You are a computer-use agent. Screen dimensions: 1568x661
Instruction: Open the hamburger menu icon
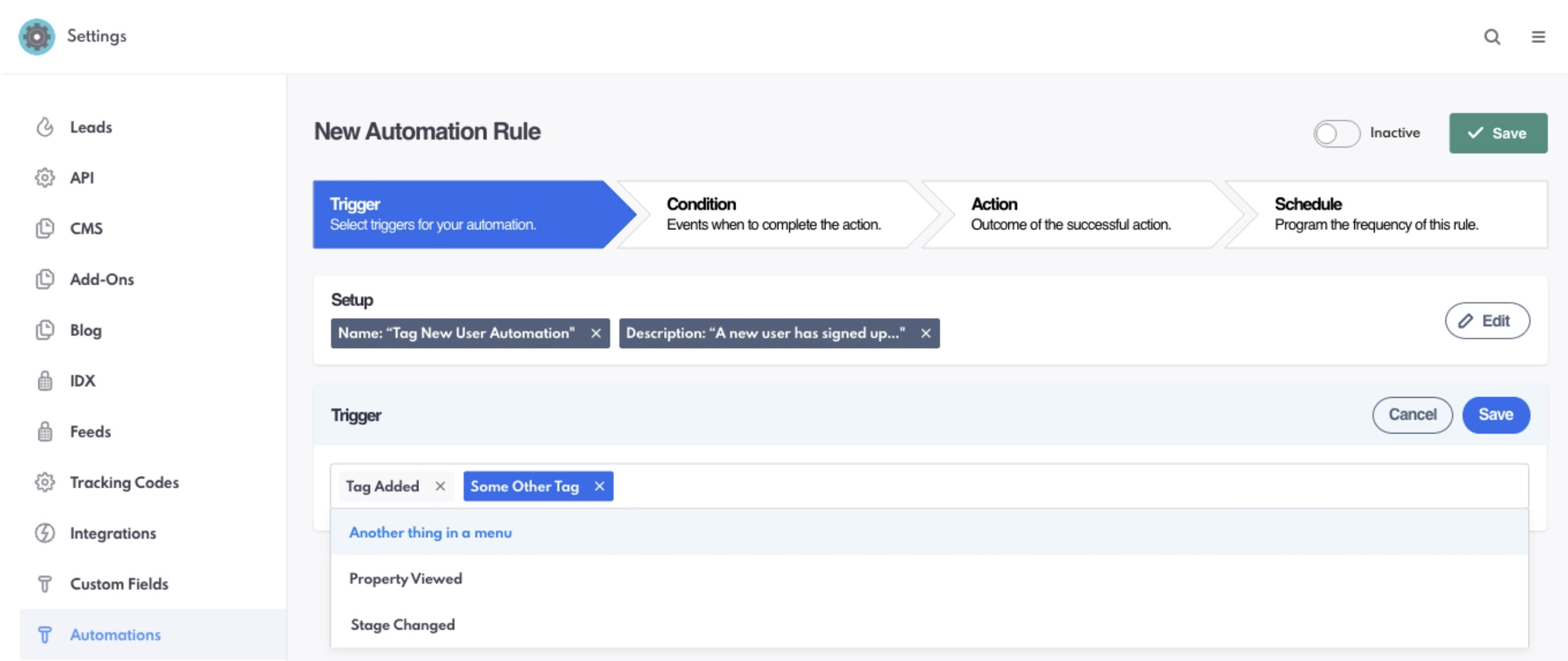[x=1538, y=37]
